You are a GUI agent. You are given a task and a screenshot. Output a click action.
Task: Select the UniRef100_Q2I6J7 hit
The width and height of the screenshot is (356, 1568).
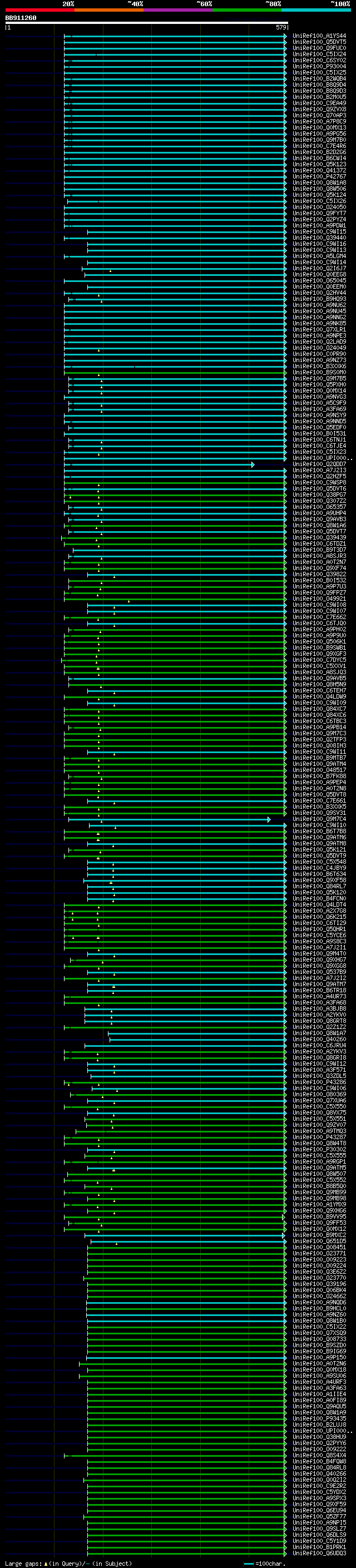tap(319, 269)
